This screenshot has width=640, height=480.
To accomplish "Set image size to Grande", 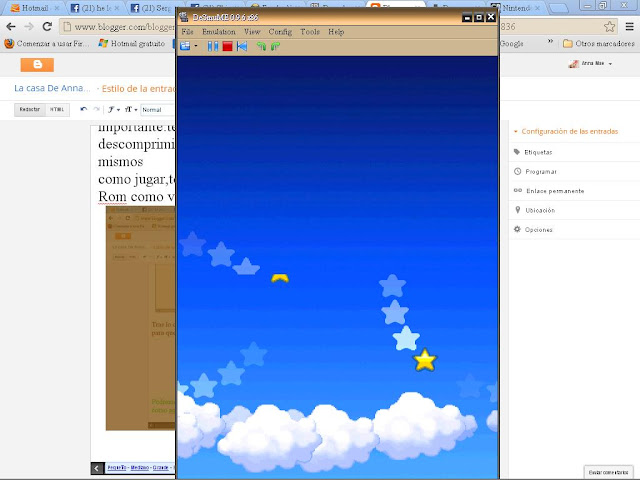I will point(160,467).
